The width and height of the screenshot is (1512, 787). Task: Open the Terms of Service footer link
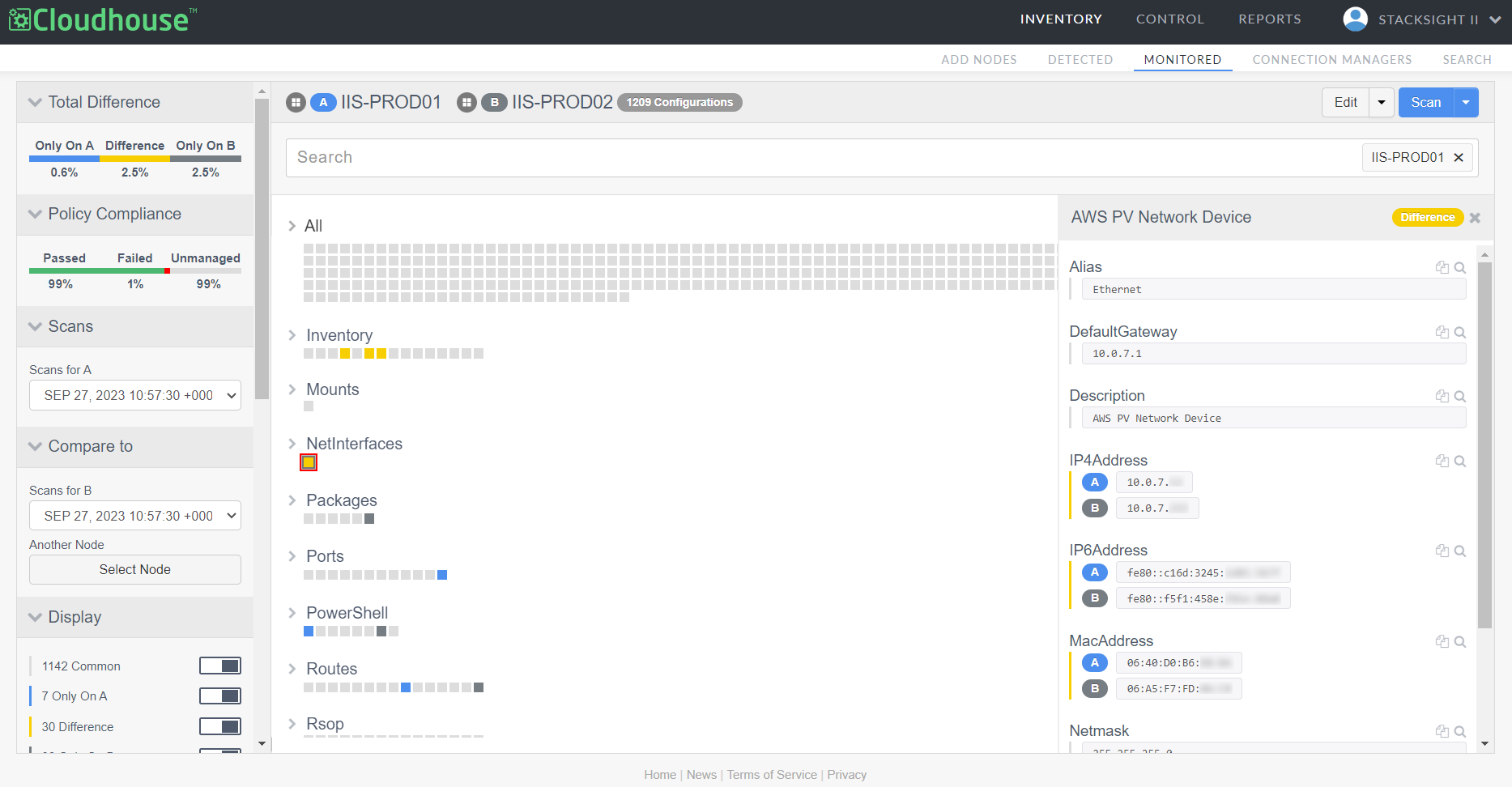pos(772,775)
